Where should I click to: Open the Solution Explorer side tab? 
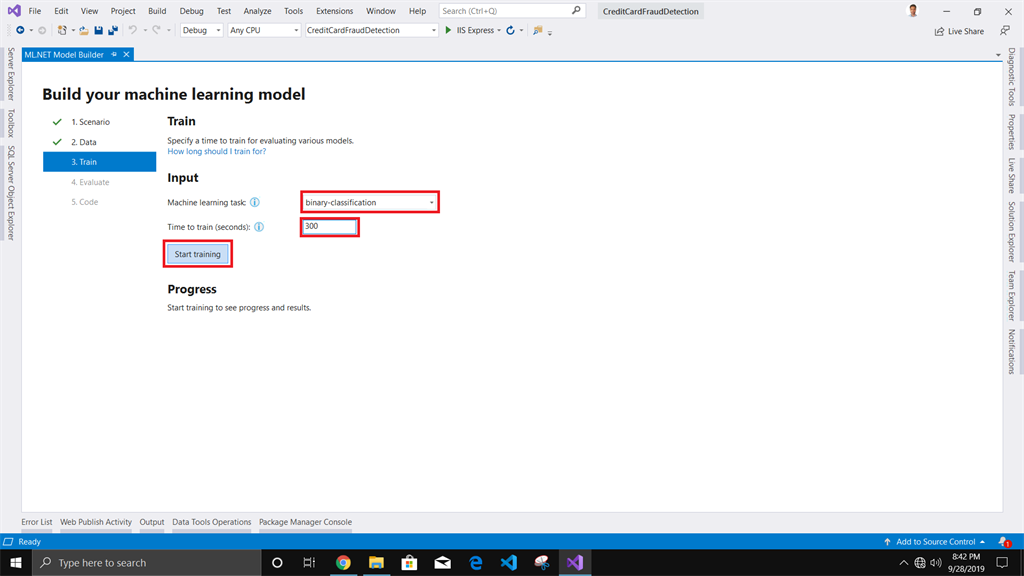pos(1012,232)
